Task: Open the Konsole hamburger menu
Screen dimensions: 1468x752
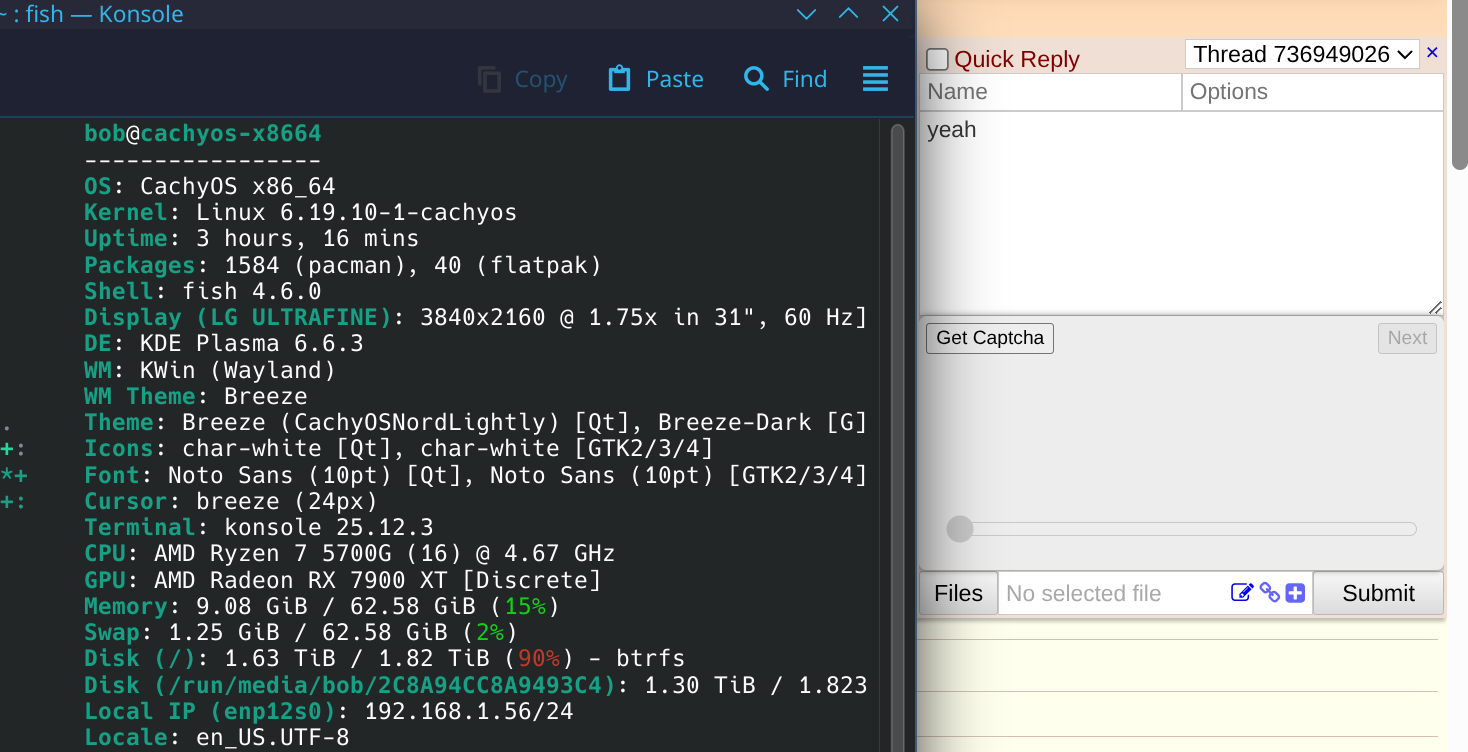Action: (x=875, y=79)
